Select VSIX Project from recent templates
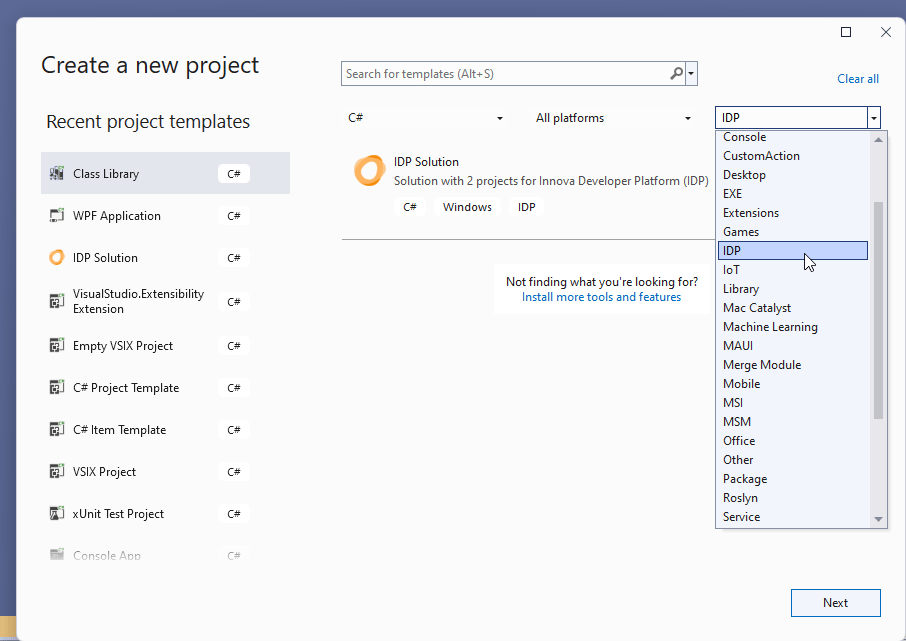 point(104,472)
